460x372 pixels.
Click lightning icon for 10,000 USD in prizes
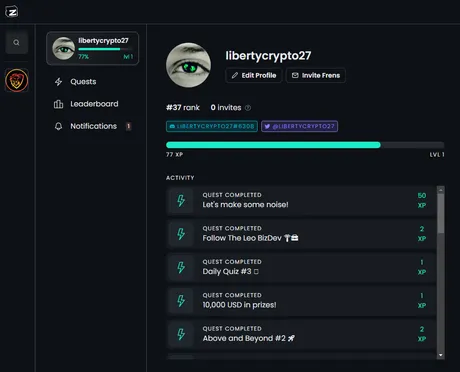point(181,301)
